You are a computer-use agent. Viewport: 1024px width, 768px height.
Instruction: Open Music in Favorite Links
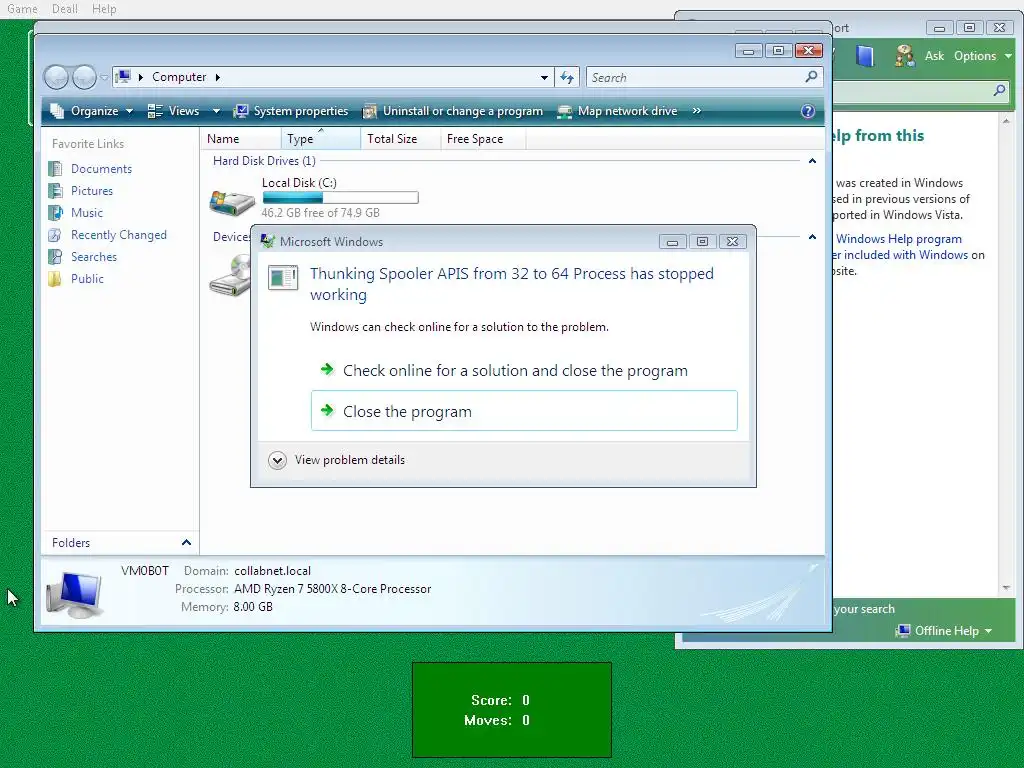click(x=86, y=213)
